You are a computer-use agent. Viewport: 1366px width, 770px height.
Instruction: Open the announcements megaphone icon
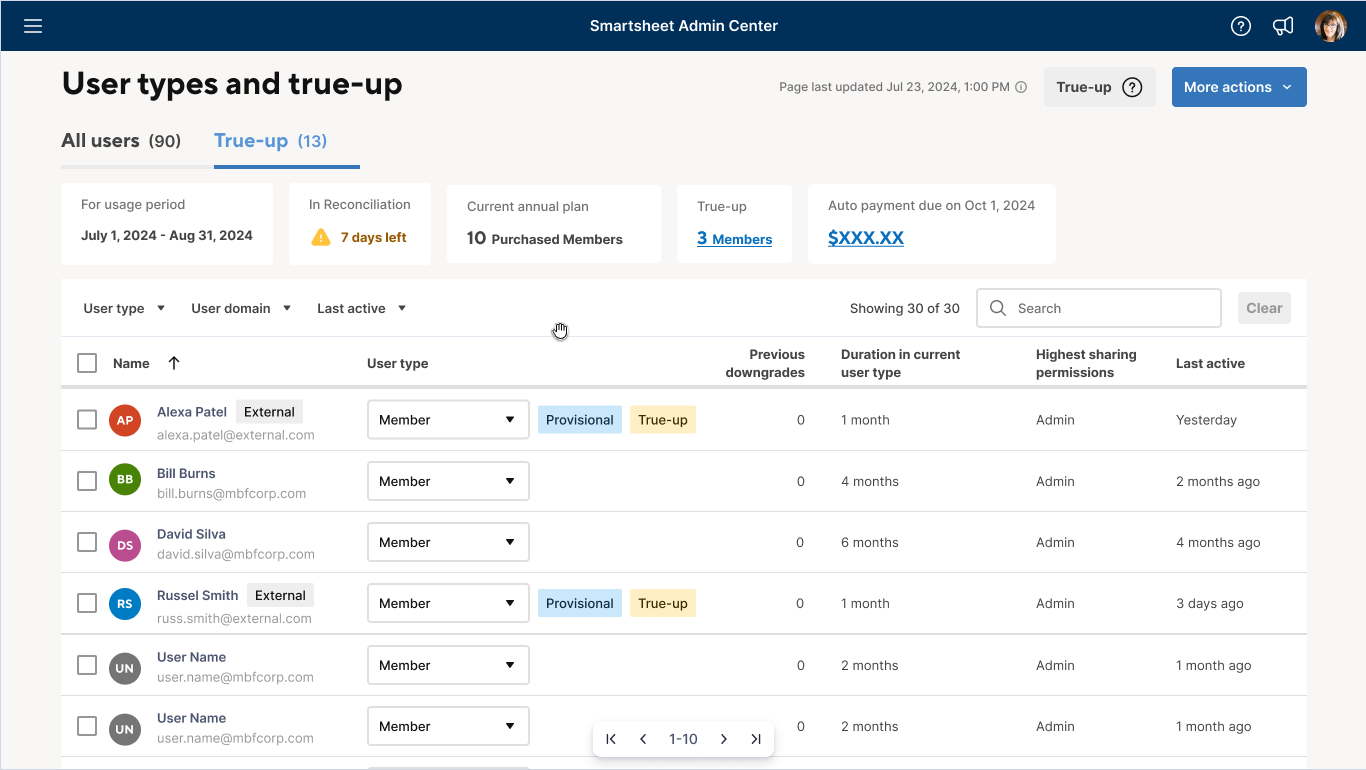coord(1283,26)
